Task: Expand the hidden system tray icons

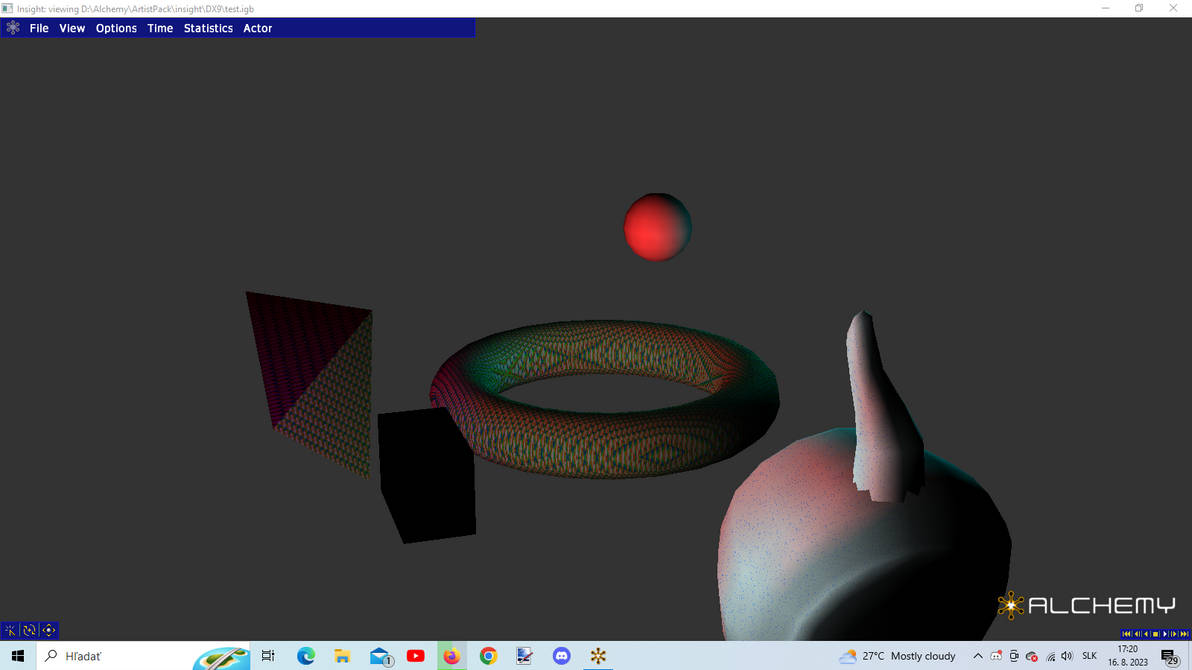Action: [977, 656]
